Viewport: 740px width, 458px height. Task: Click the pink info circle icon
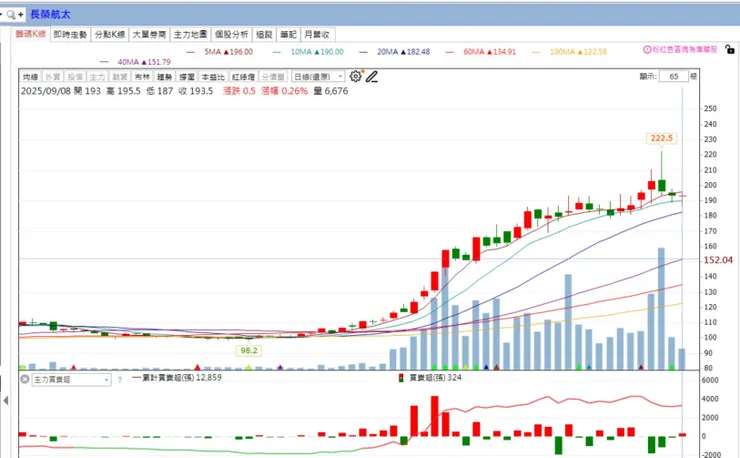pyautogui.click(x=647, y=50)
